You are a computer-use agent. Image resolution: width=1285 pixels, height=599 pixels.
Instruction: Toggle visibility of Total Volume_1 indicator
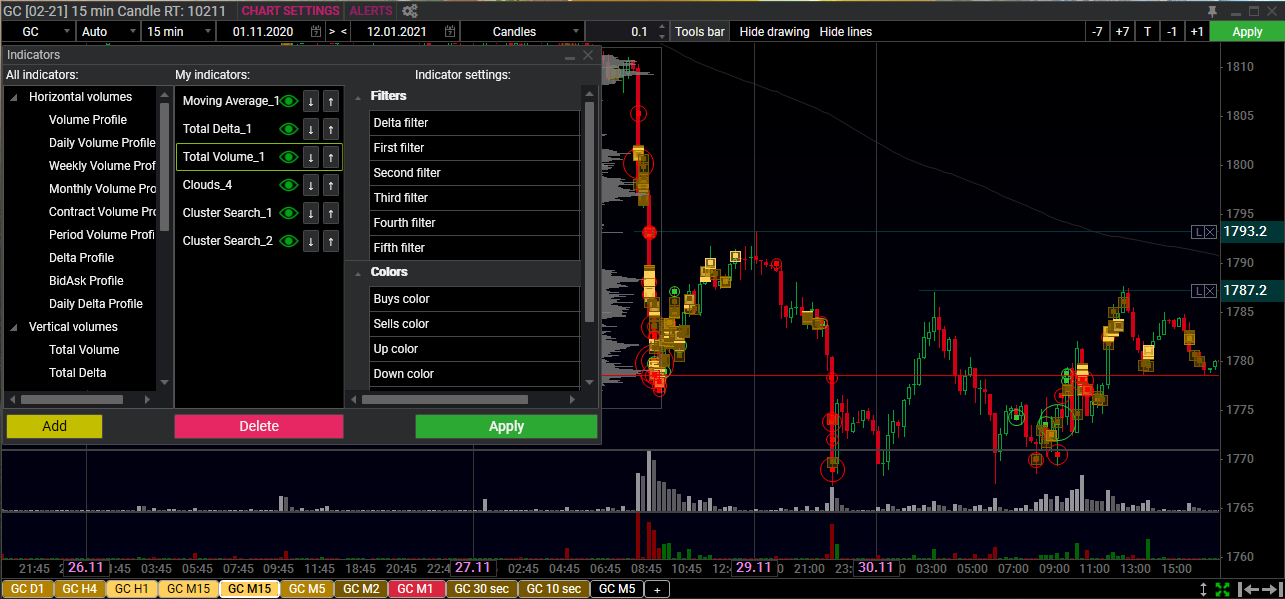pyautogui.click(x=289, y=157)
